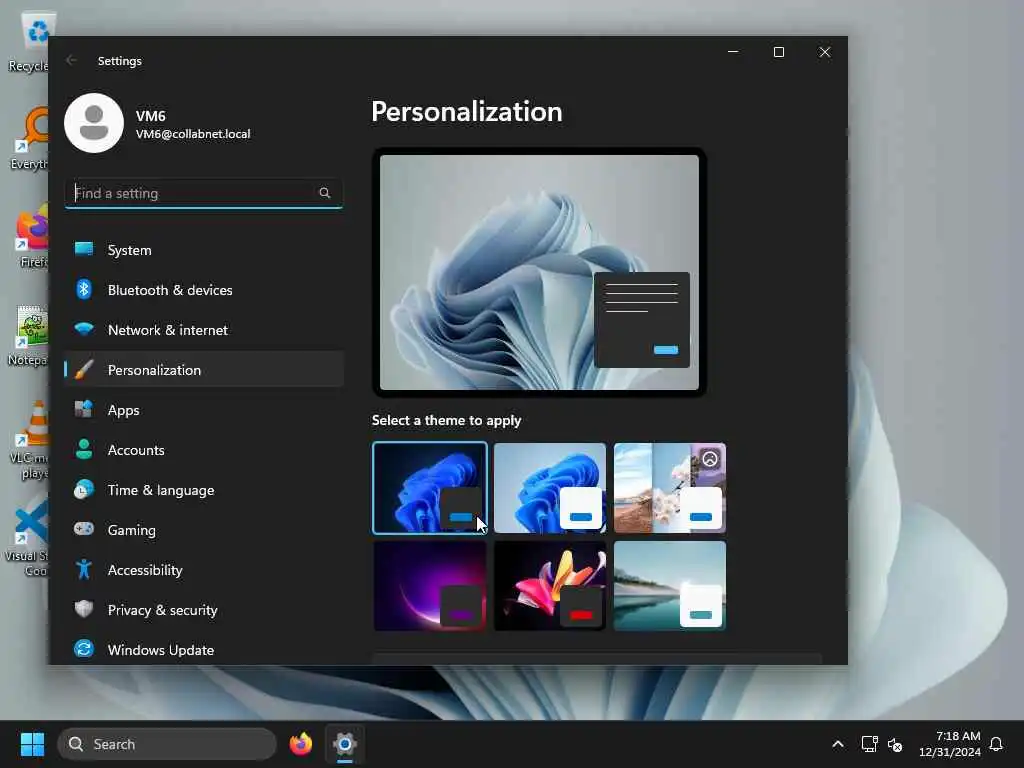Apply the calm lake light theme
Screen dimensions: 1024x768
(670, 586)
